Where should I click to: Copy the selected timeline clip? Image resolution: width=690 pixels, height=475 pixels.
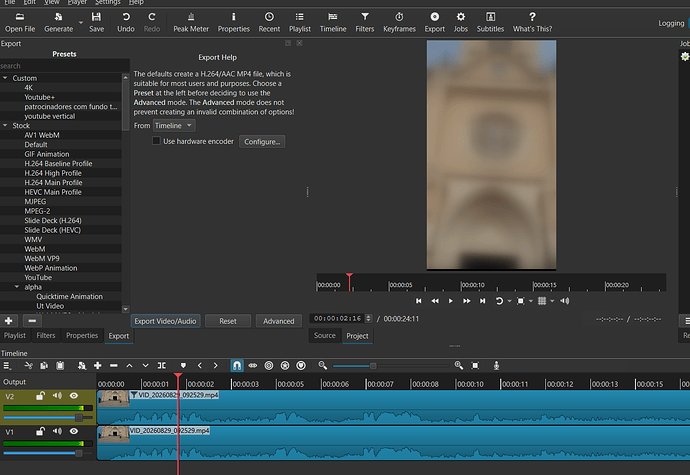coord(44,365)
